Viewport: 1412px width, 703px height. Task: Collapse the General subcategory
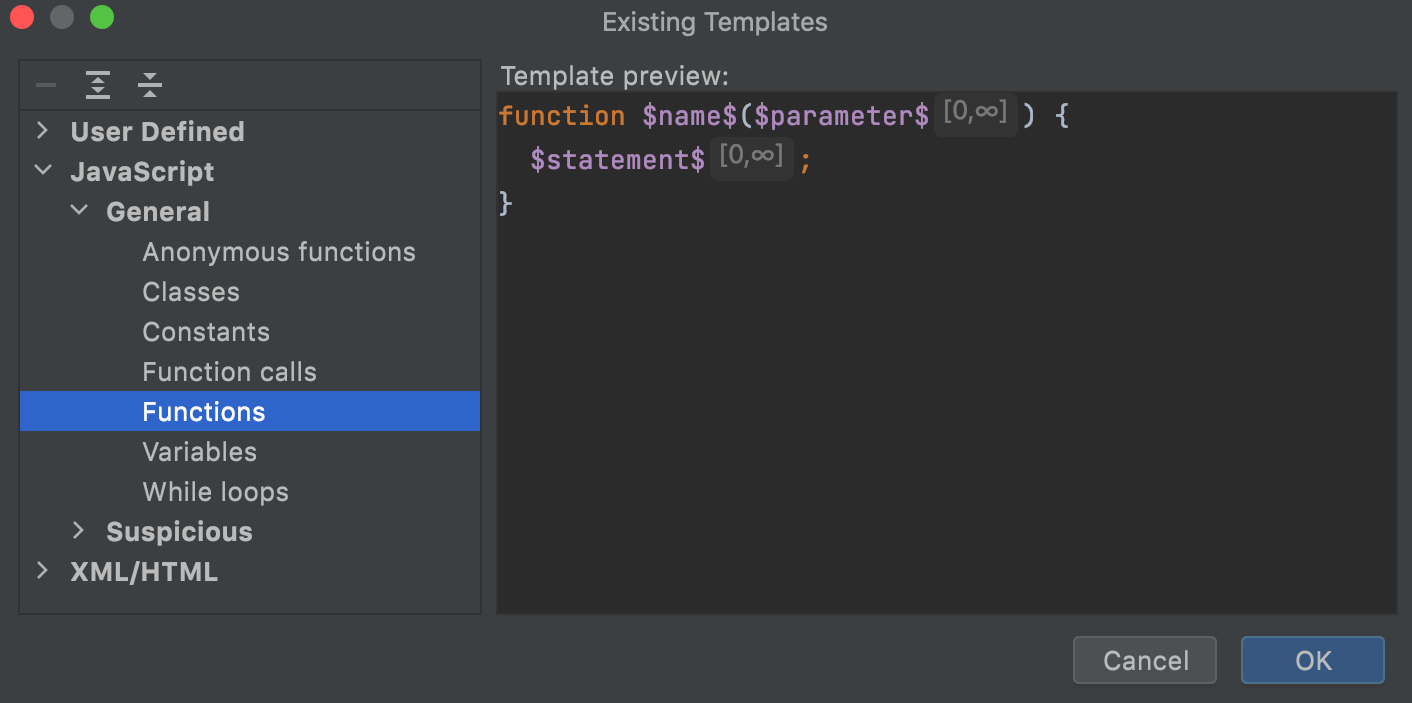coord(79,210)
